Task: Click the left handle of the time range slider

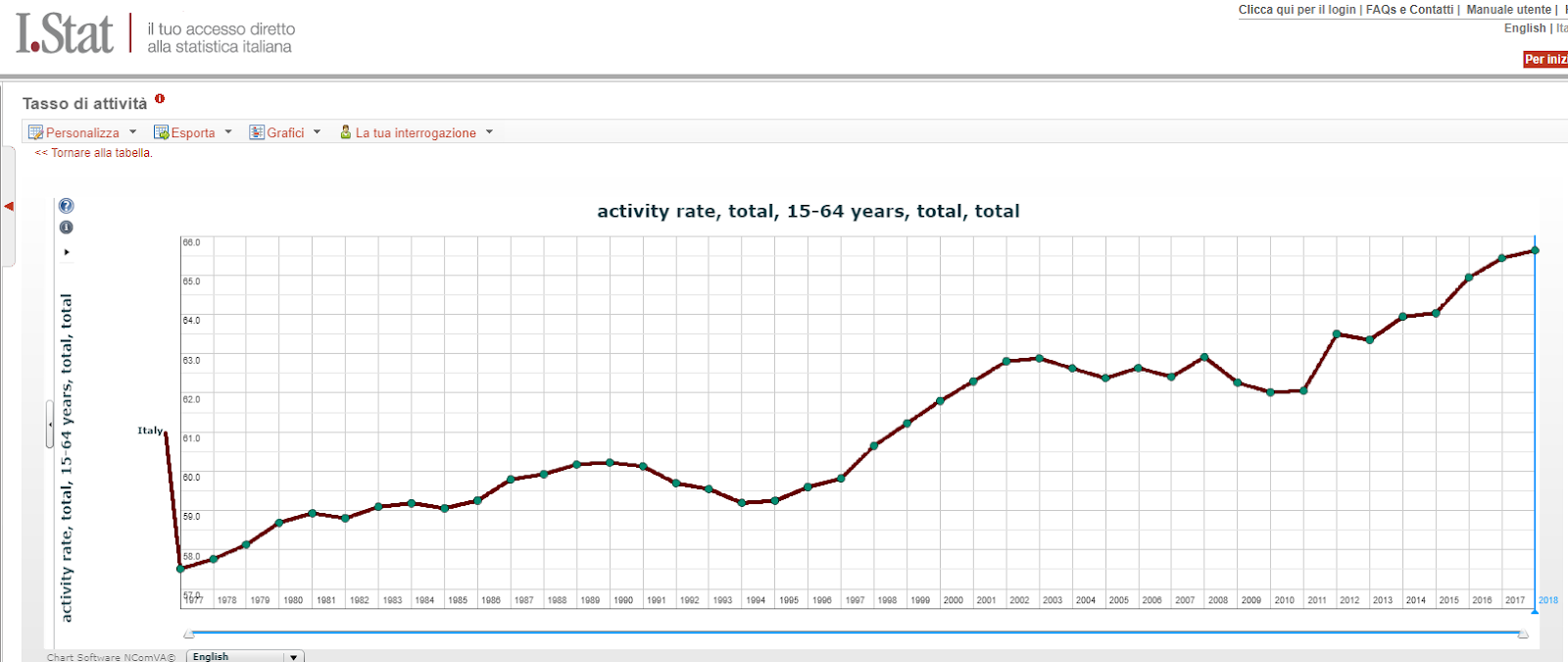Action: click(189, 635)
